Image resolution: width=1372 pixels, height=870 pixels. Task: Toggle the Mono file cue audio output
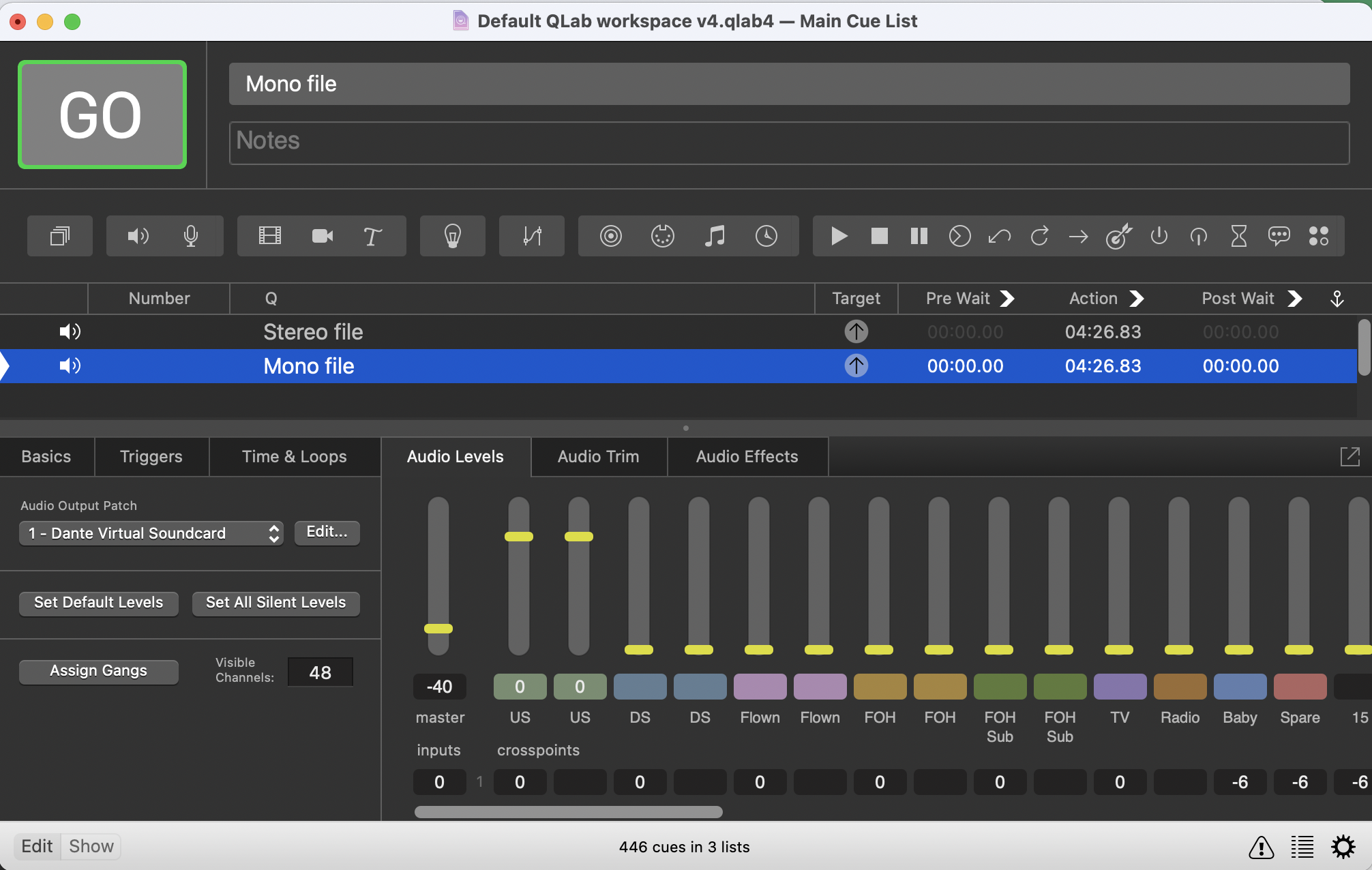(x=70, y=365)
